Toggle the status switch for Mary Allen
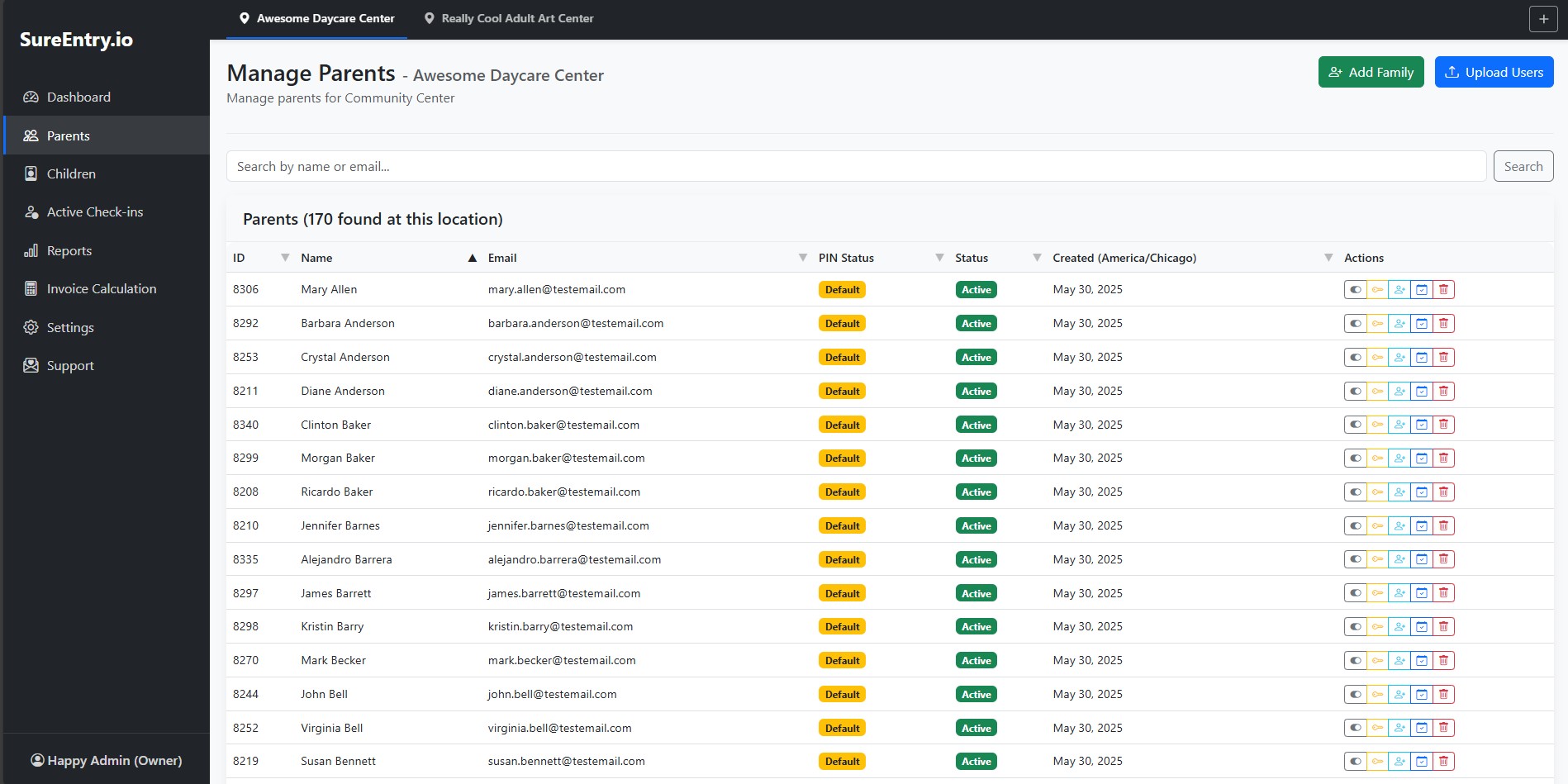The image size is (1568, 784). (1355, 289)
